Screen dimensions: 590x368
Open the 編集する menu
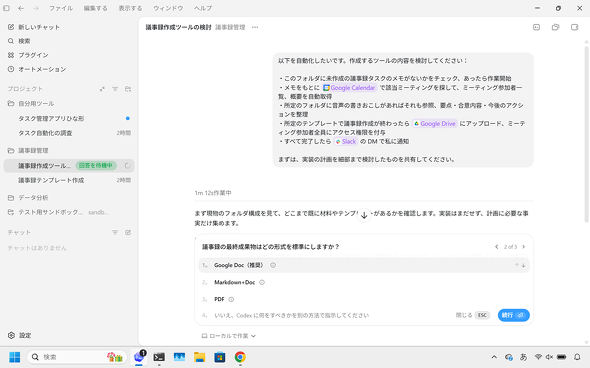click(95, 8)
